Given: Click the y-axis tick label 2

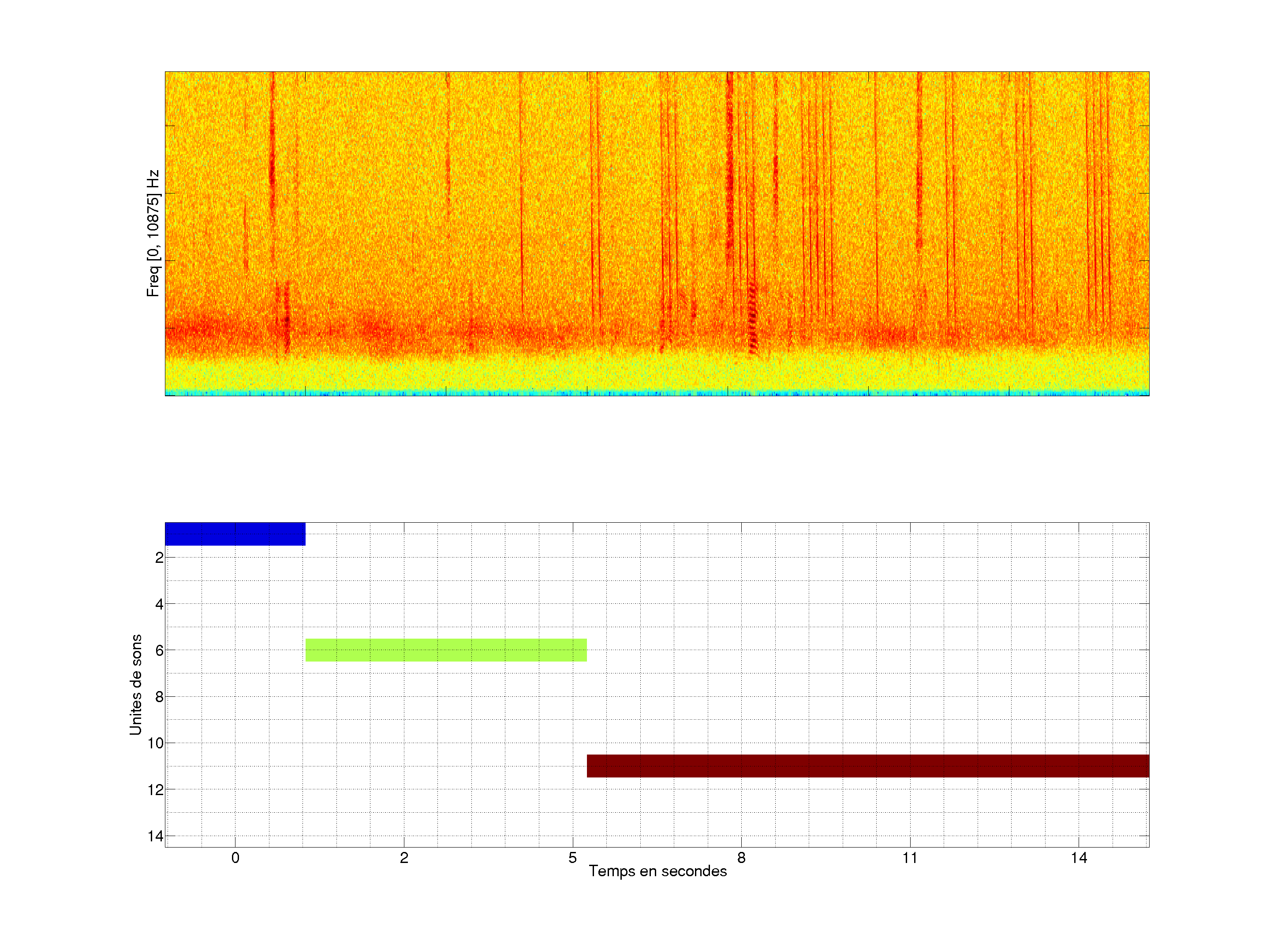Looking at the screenshot, I should (159, 558).
